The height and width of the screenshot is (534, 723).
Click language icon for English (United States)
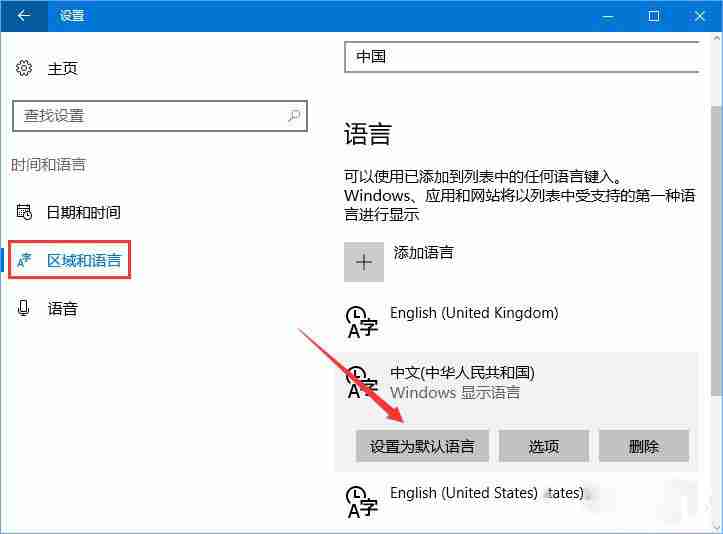362,502
